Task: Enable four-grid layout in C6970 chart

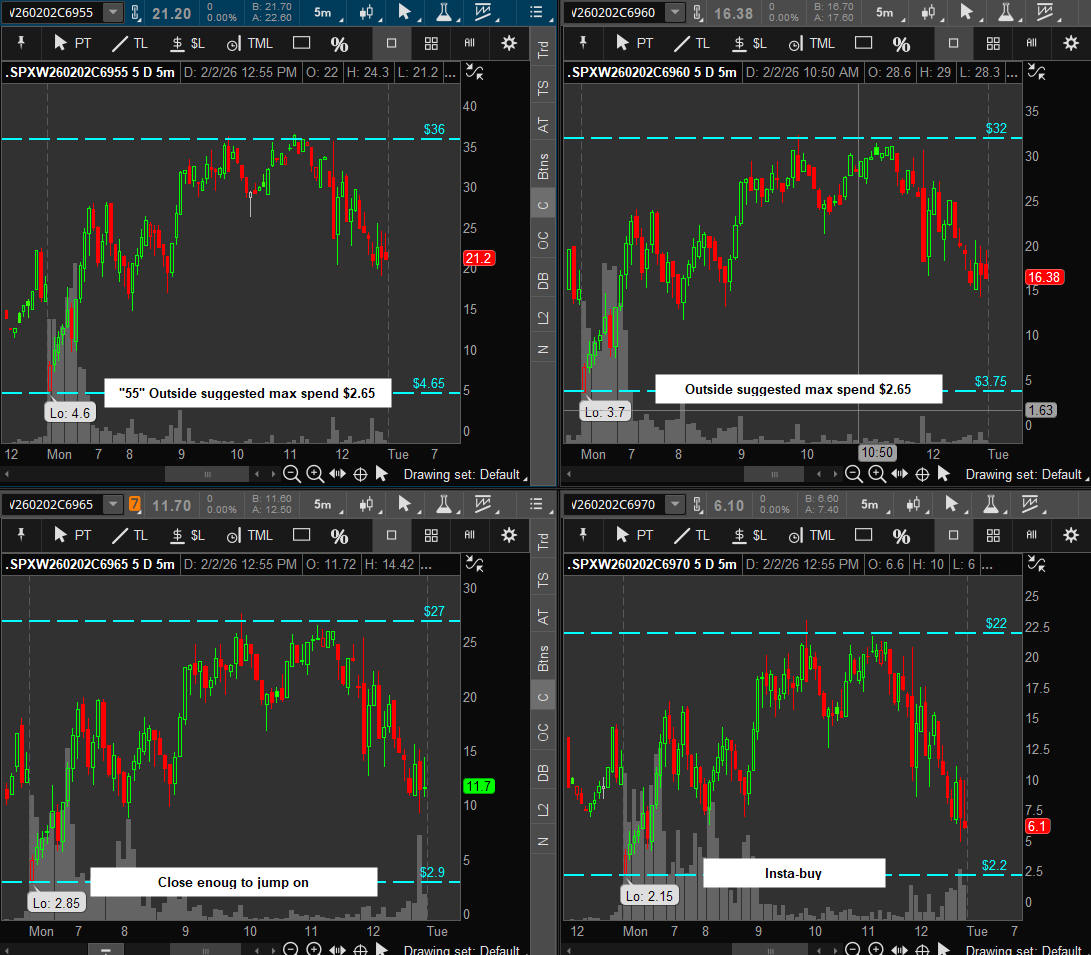Action: point(992,535)
